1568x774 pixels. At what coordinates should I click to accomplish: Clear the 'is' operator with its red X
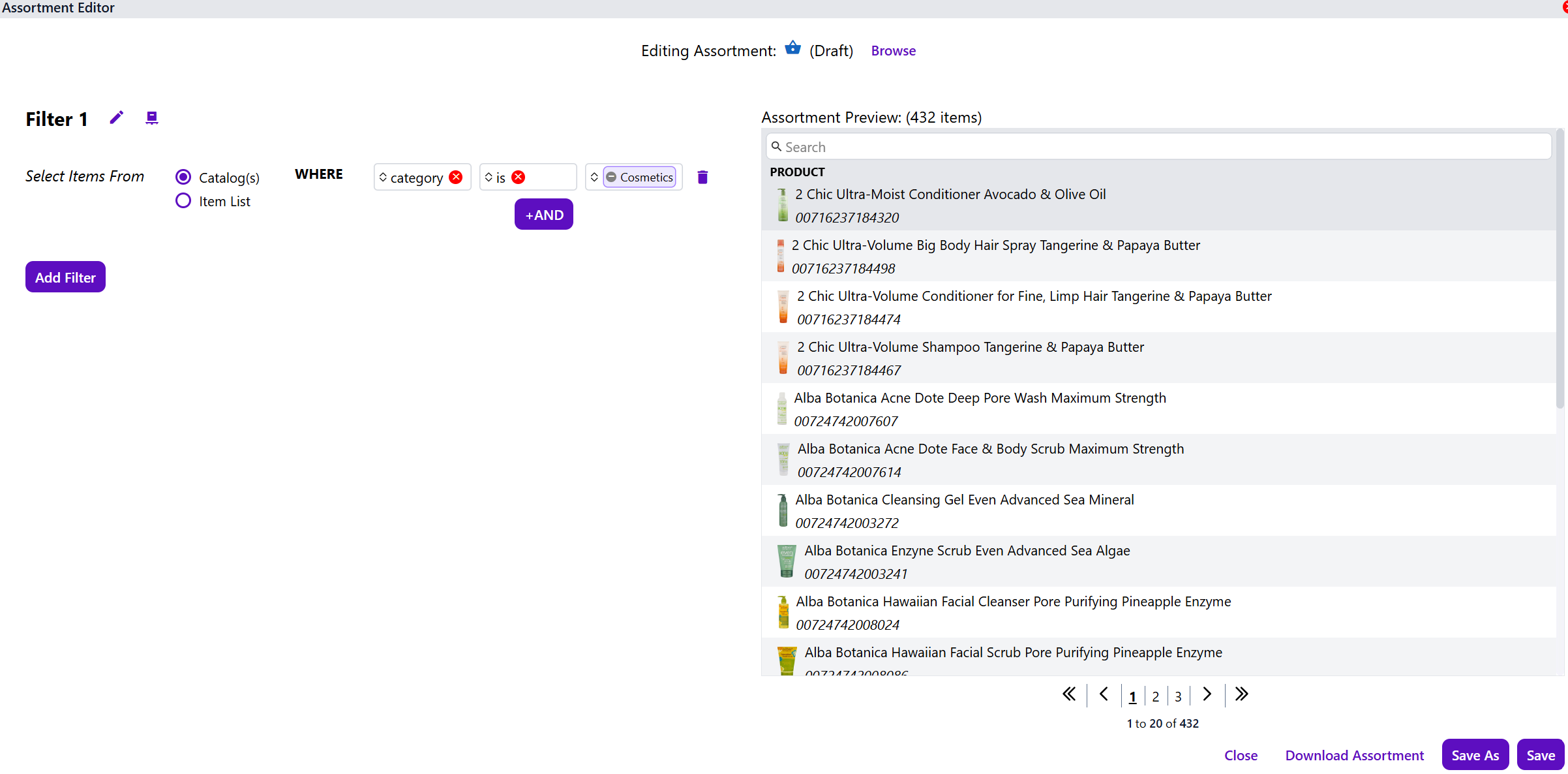(x=519, y=177)
